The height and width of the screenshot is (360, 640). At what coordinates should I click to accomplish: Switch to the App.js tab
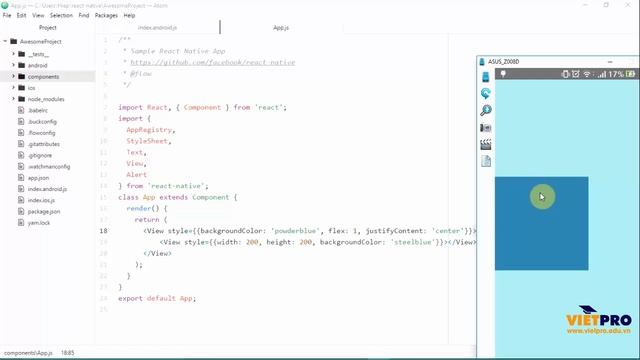pos(281,28)
